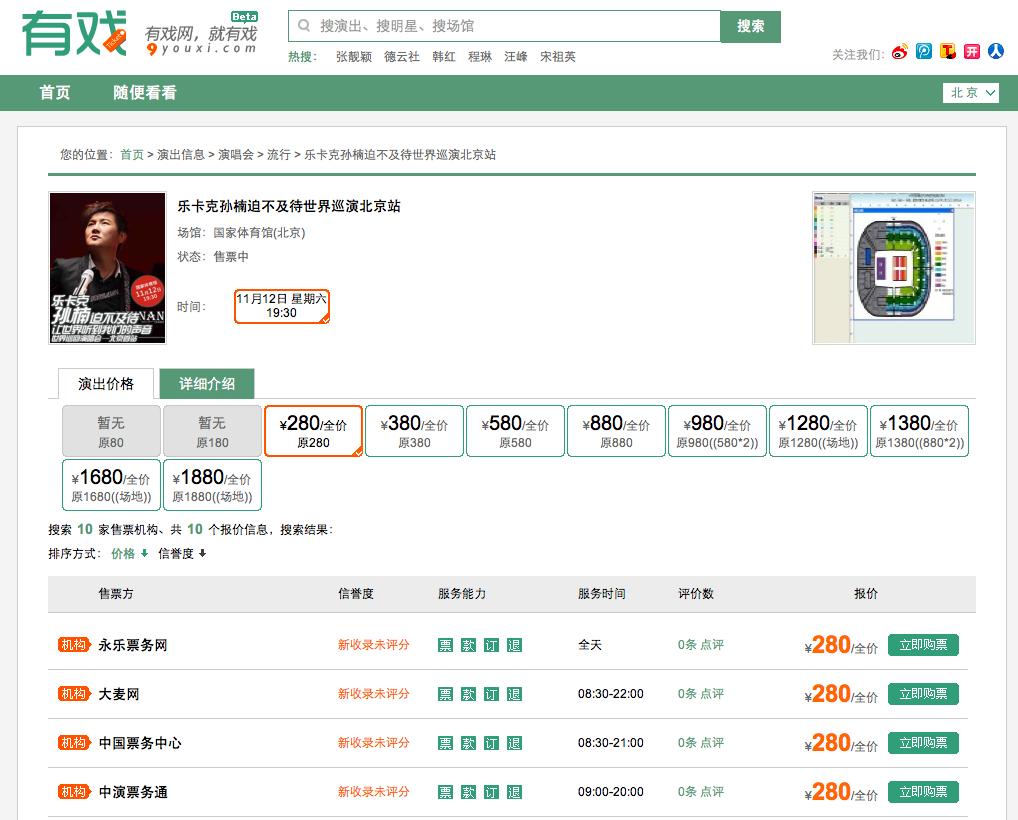The height and width of the screenshot is (820, 1018).
Task: Click the 款 service icon for 中国票务中心
Action: pyautogui.click(x=468, y=743)
